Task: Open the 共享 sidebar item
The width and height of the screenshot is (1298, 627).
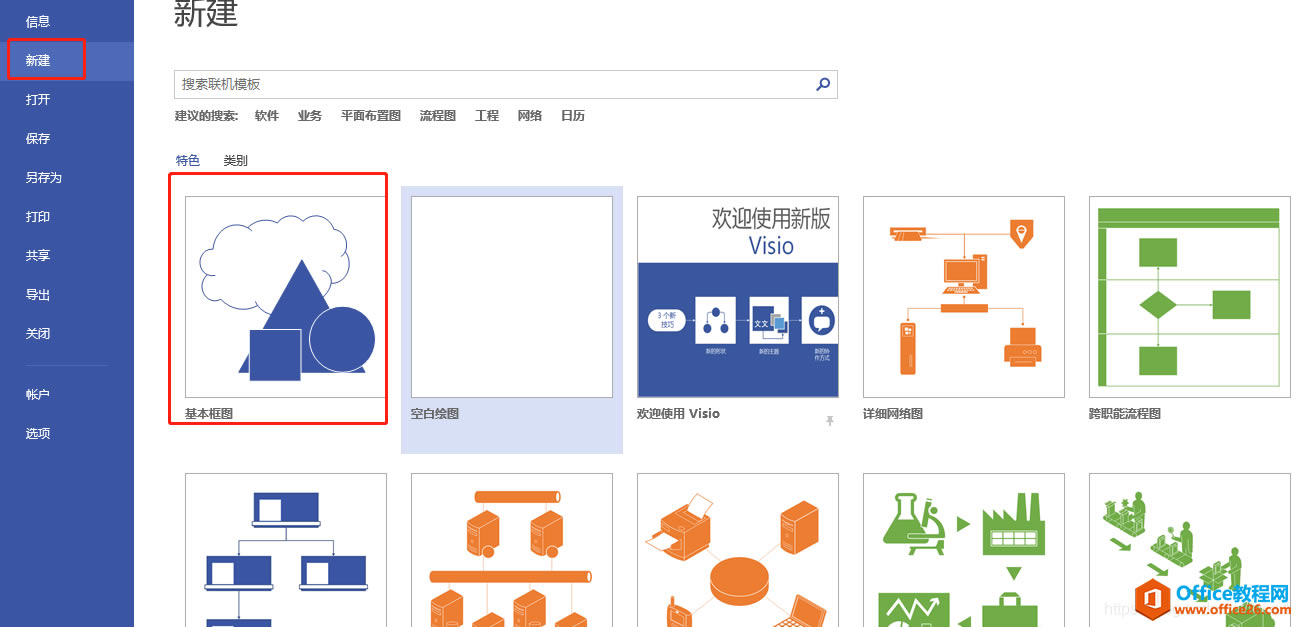Action: (x=38, y=256)
